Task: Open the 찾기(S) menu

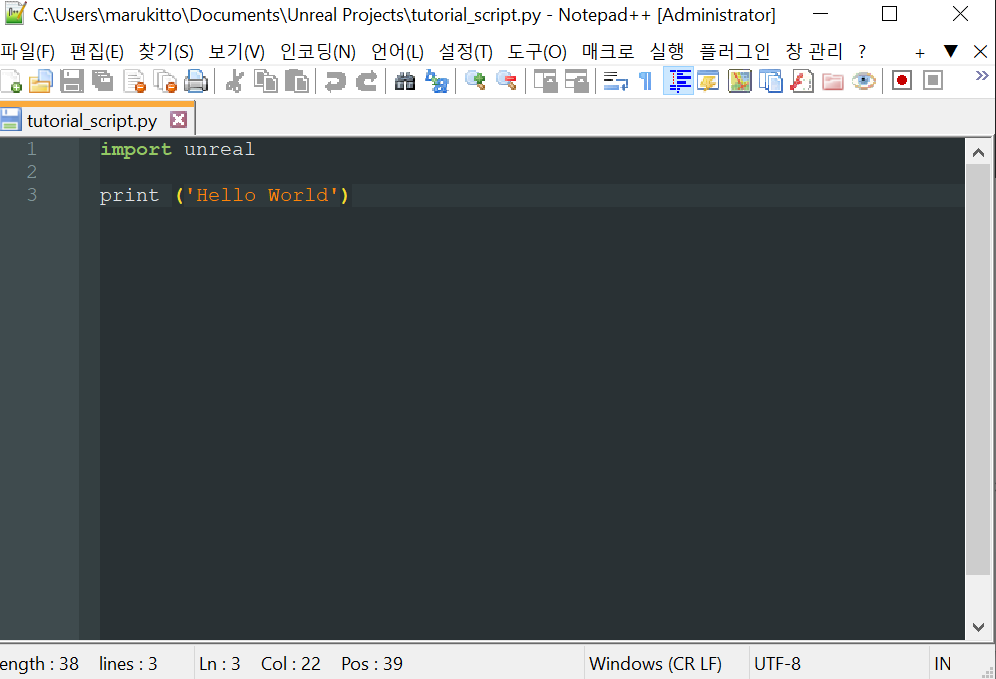Action: tap(166, 51)
